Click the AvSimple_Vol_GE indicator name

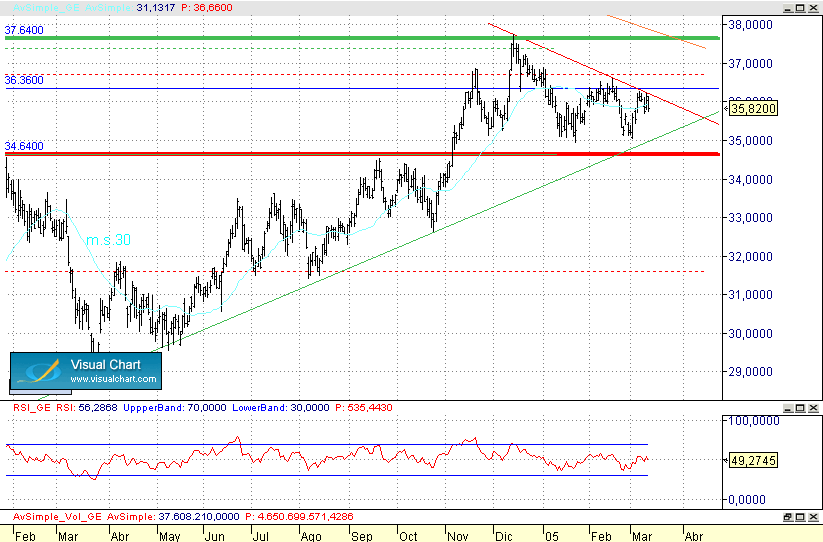click(57, 517)
